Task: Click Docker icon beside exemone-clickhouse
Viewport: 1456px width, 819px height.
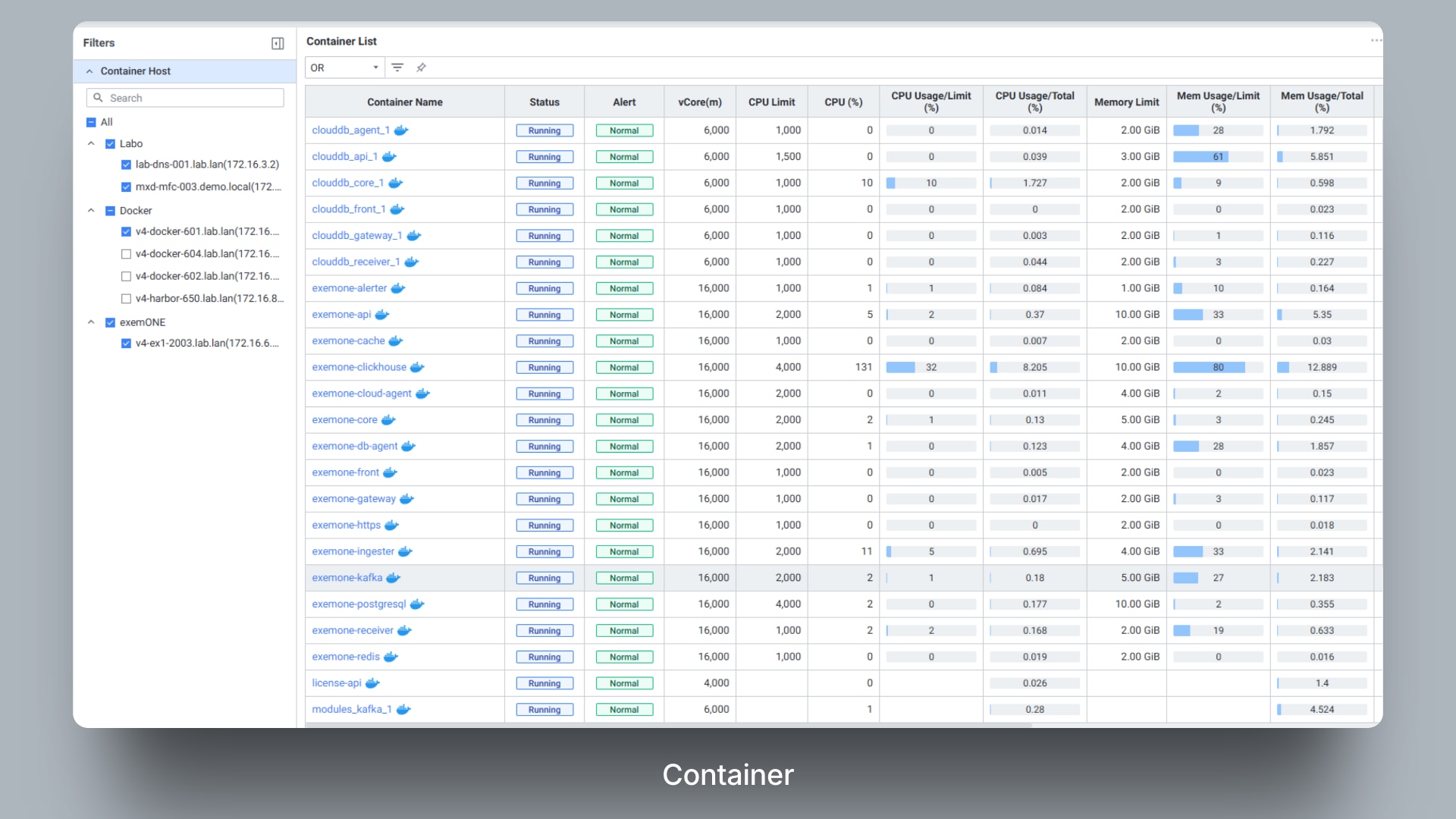Action: coord(417,367)
